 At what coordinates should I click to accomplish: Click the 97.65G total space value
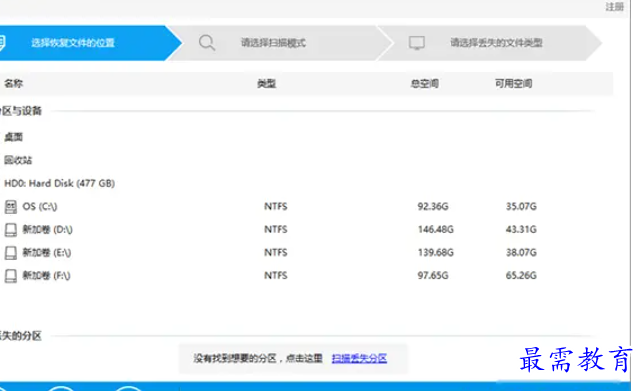coord(433,276)
